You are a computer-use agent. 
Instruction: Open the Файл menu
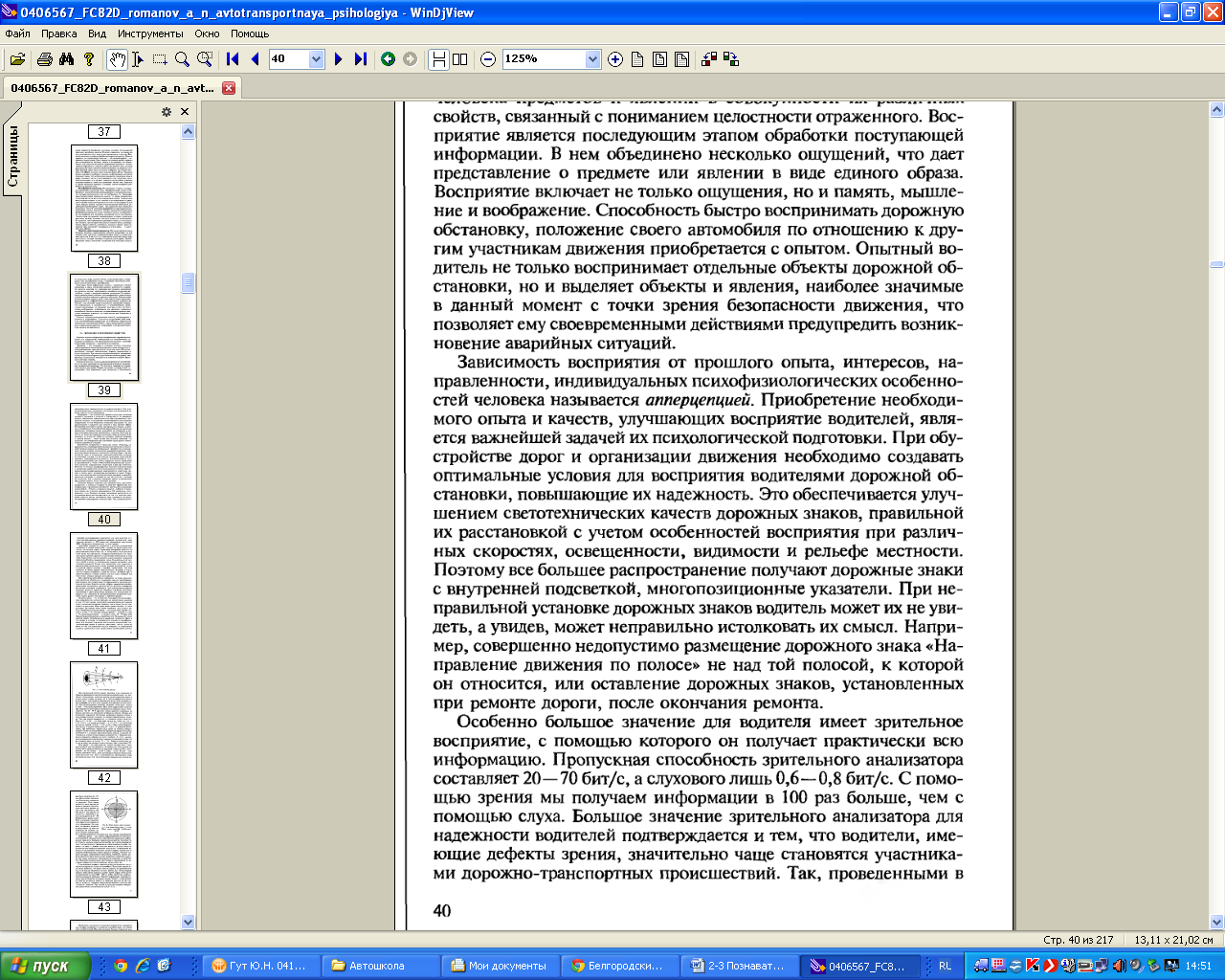point(17,33)
